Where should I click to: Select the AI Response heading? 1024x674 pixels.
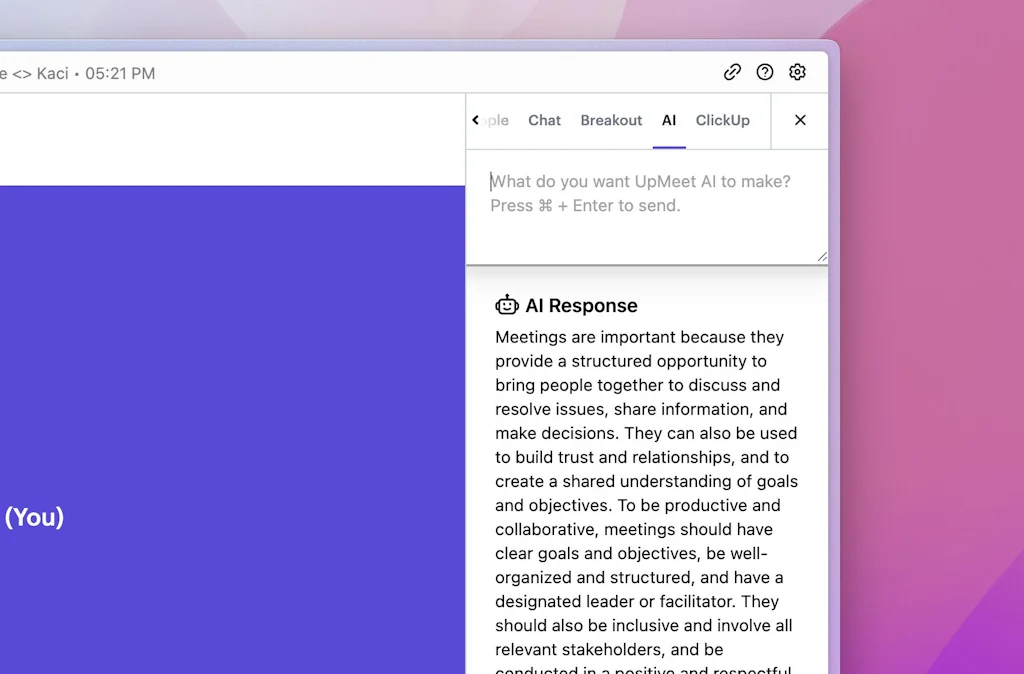pos(580,305)
